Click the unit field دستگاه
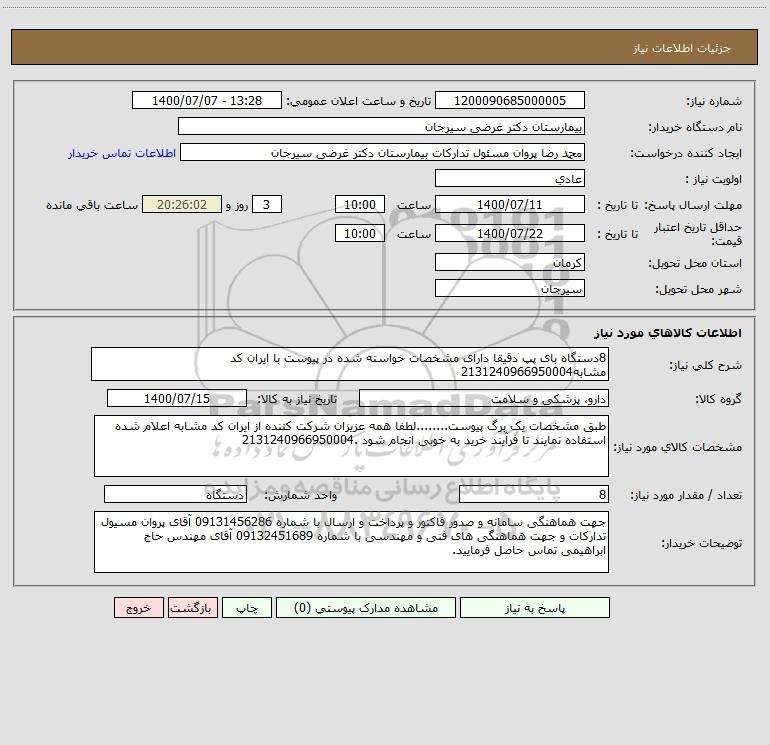 (175, 495)
